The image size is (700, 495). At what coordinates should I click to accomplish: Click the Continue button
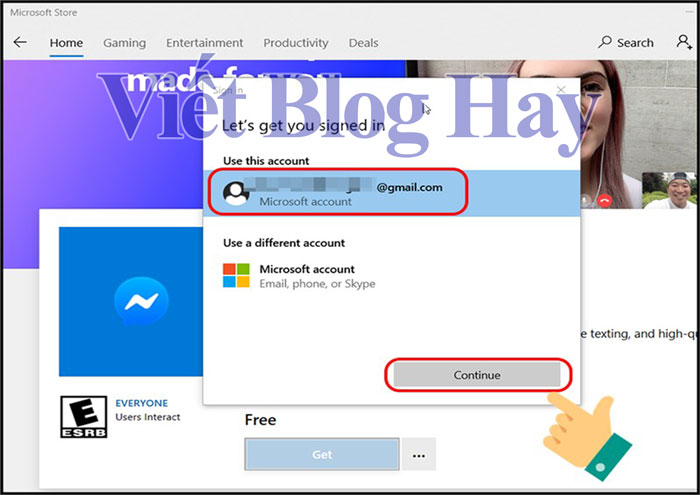477,375
